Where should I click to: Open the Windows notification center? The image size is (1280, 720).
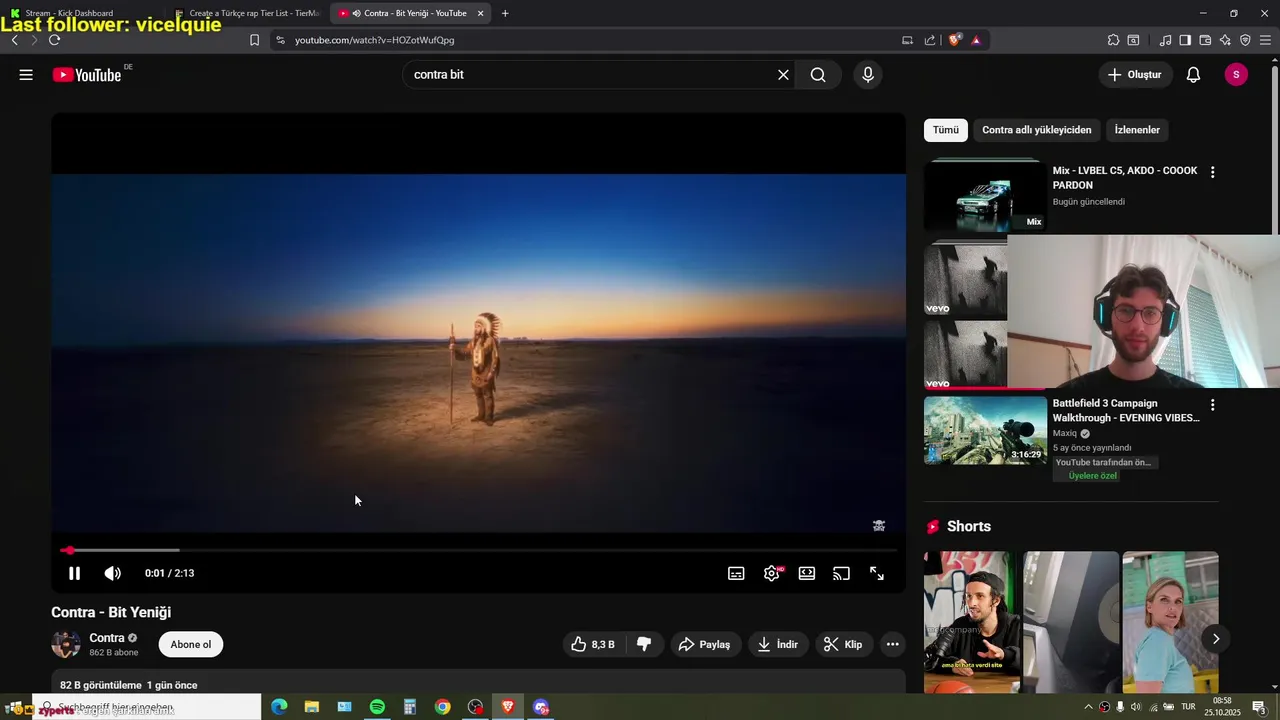[1259, 707]
